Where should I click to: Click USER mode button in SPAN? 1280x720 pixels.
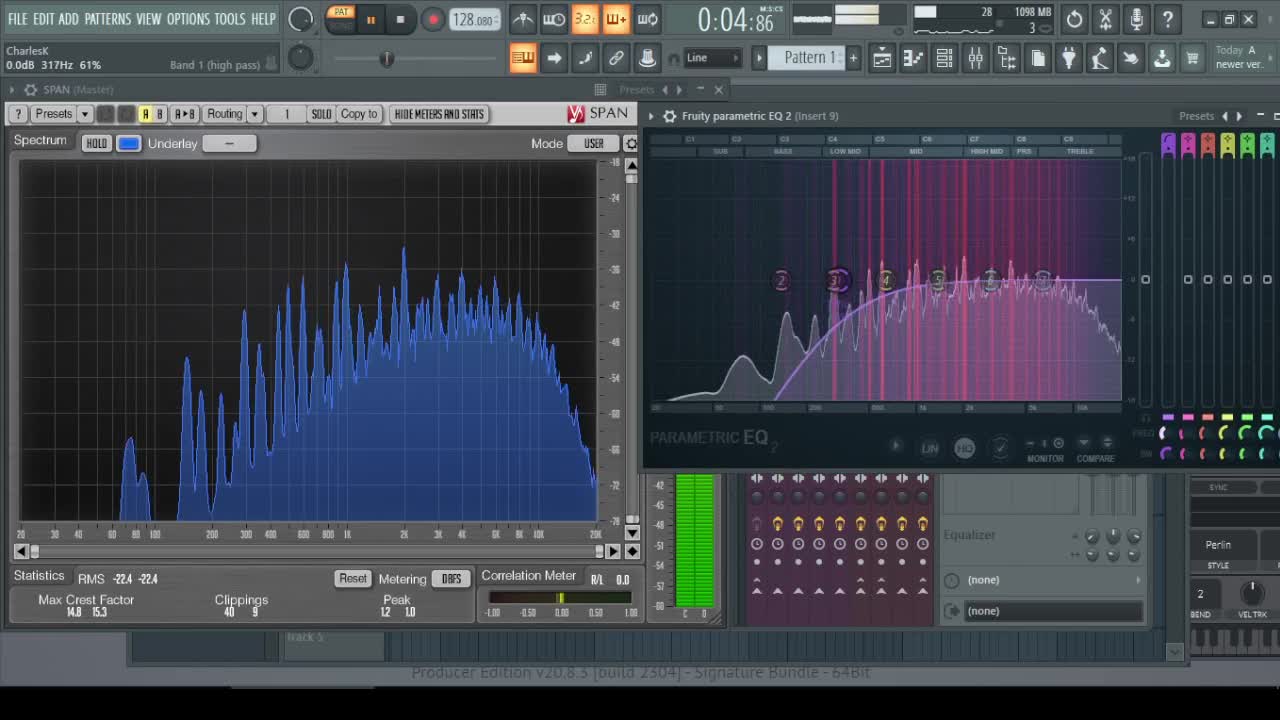coord(594,143)
